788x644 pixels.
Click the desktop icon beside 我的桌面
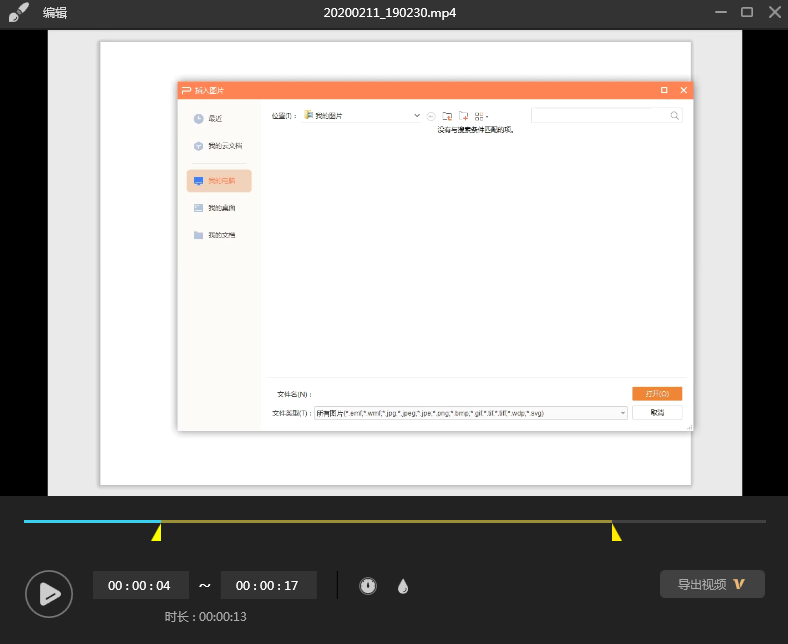point(199,208)
